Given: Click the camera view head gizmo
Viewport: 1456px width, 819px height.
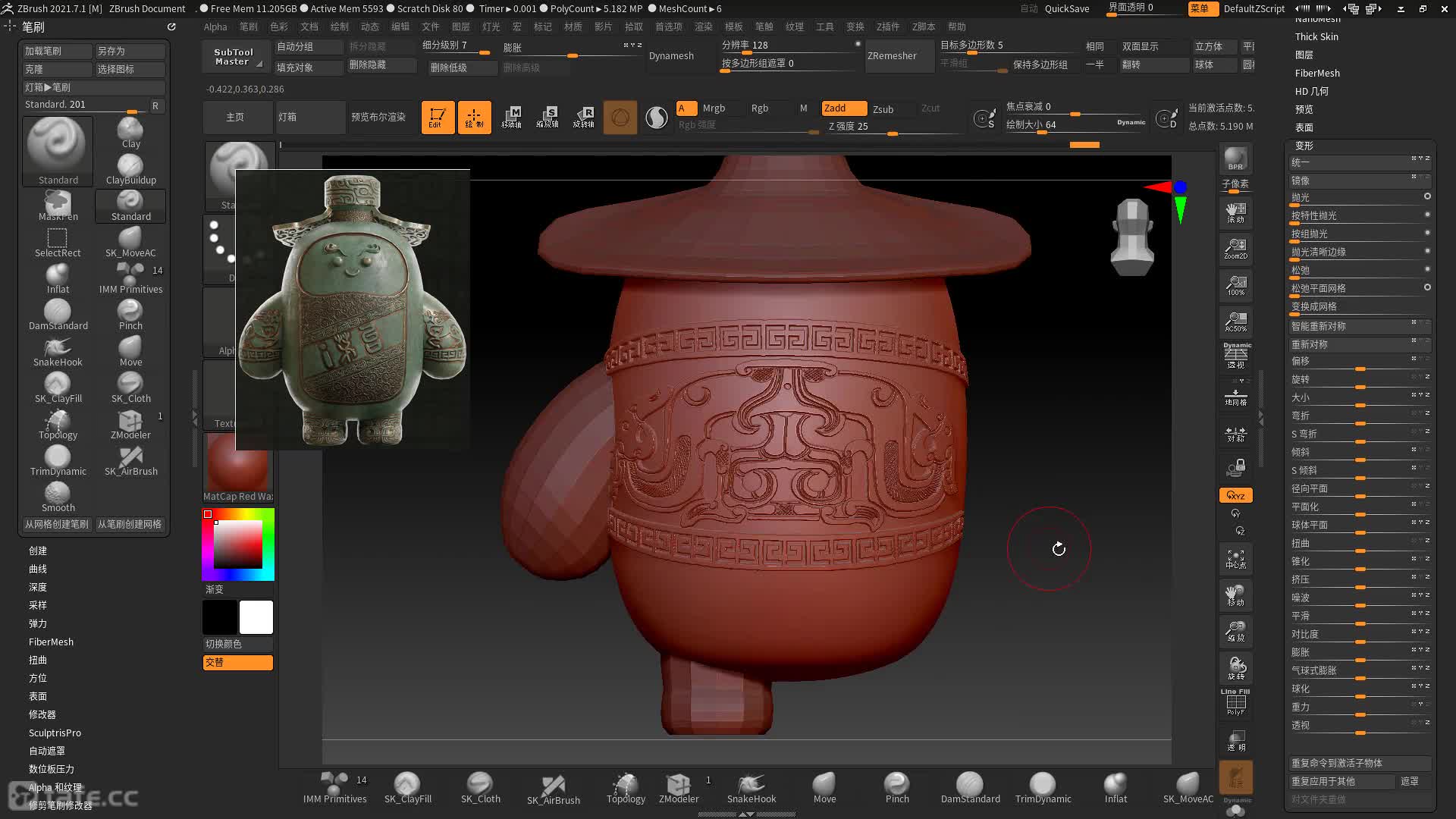Looking at the screenshot, I should pyautogui.click(x=1131, y=237).
